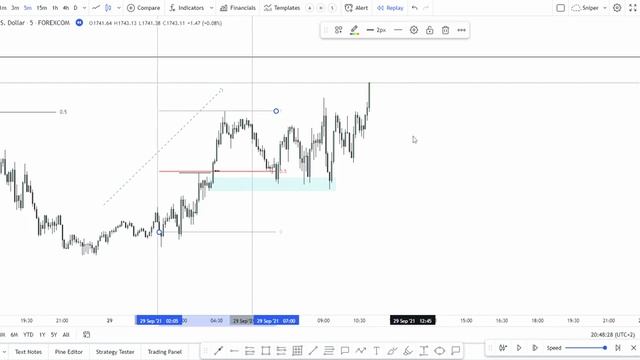Select upper anchor point of drawing
Image resolution: width=640 pixels, height=360 pixels.
pos(276,111)
